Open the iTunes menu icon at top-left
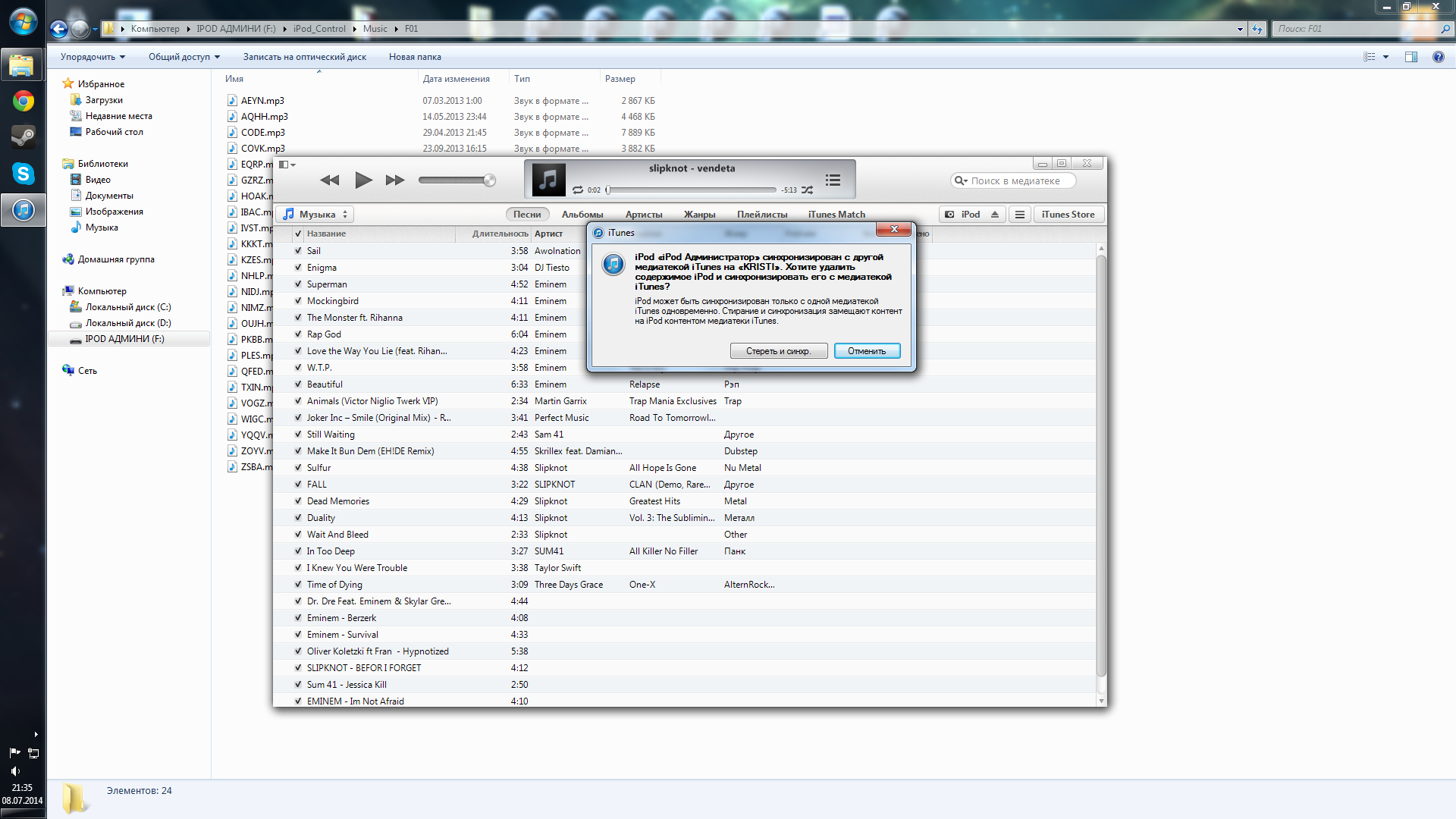 [287, 165]
